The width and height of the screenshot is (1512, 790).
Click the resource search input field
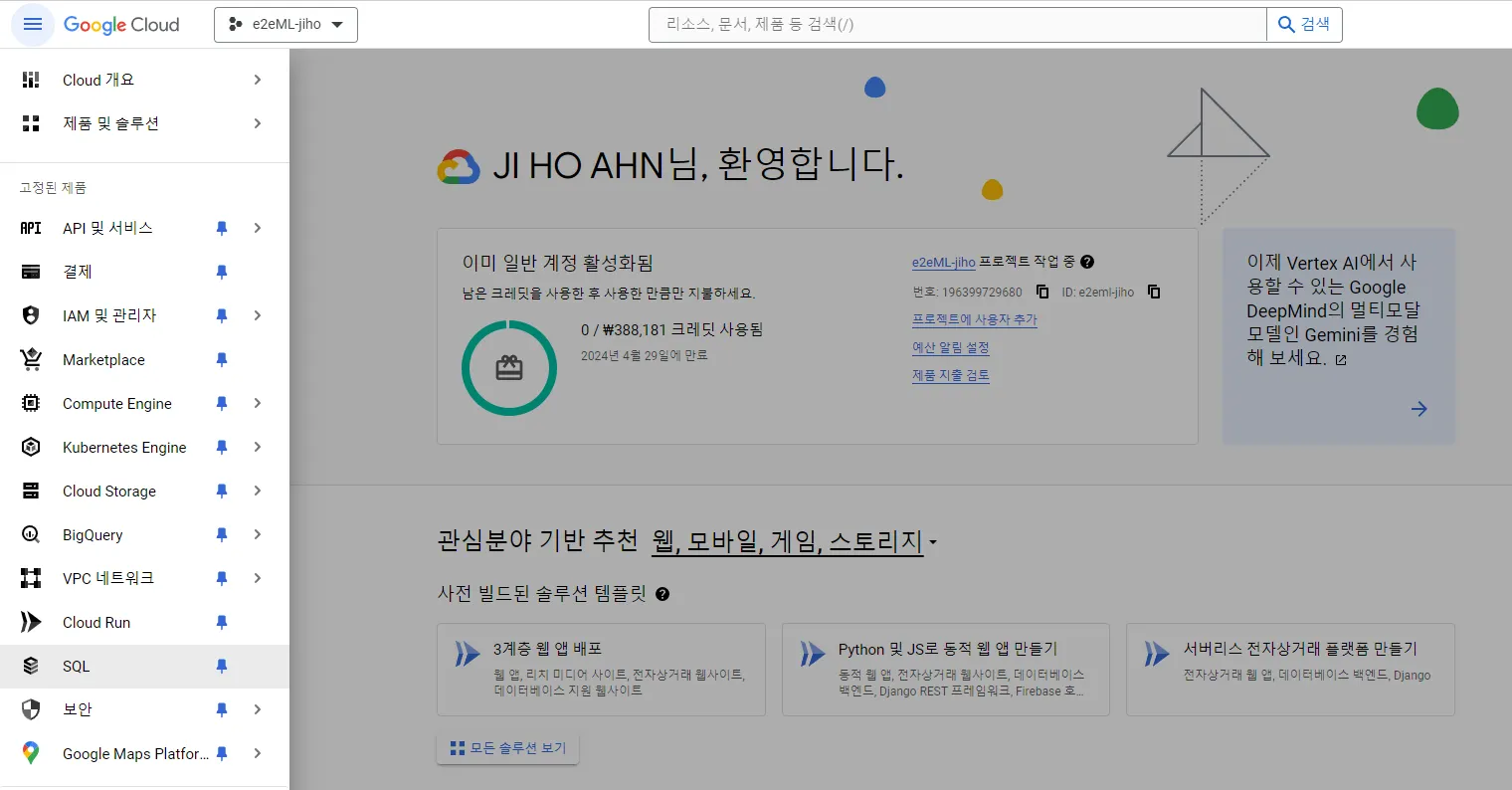pos(958,25)
